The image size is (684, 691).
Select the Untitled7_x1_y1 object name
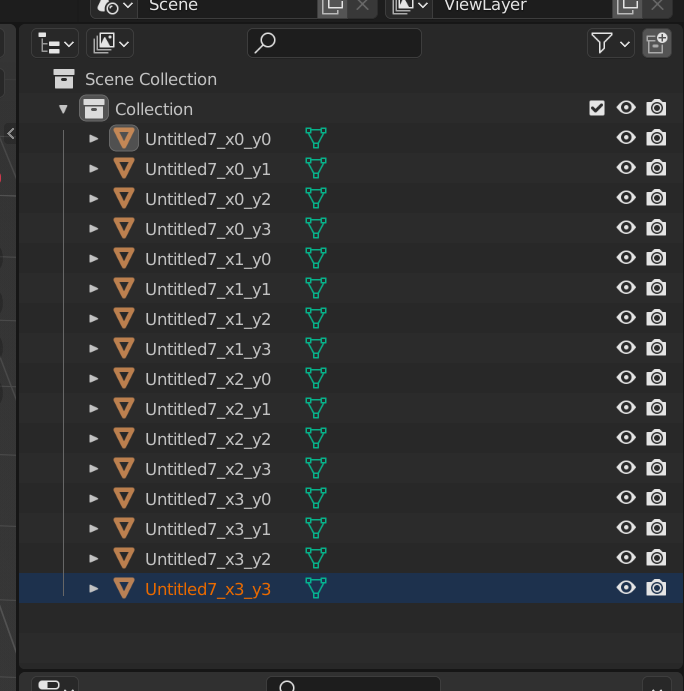(x=208, y=290)
